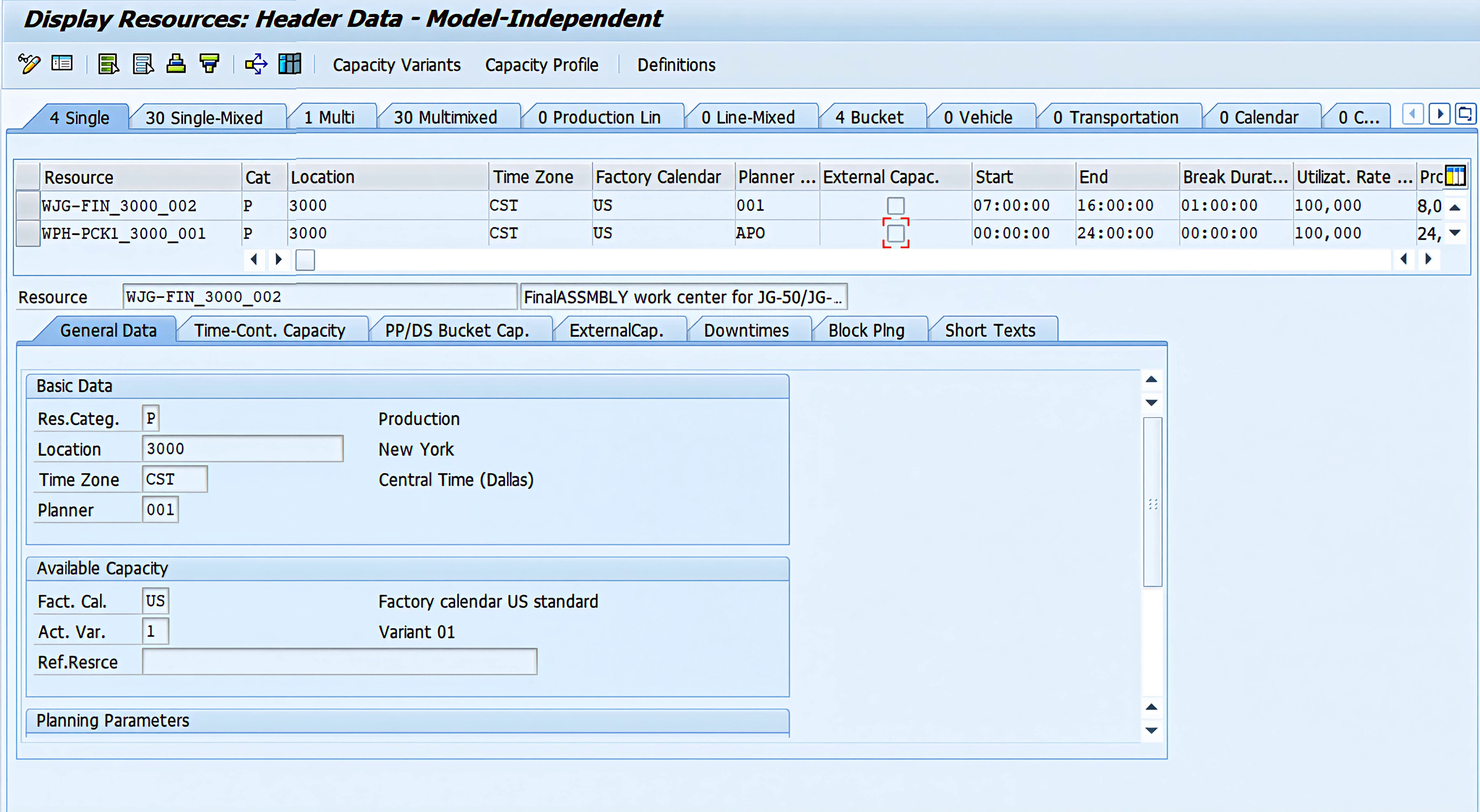Click the Time Zone field CST
Image resolution: width=1480 pixels, height=812 pixels.
(x=175, y=479)
